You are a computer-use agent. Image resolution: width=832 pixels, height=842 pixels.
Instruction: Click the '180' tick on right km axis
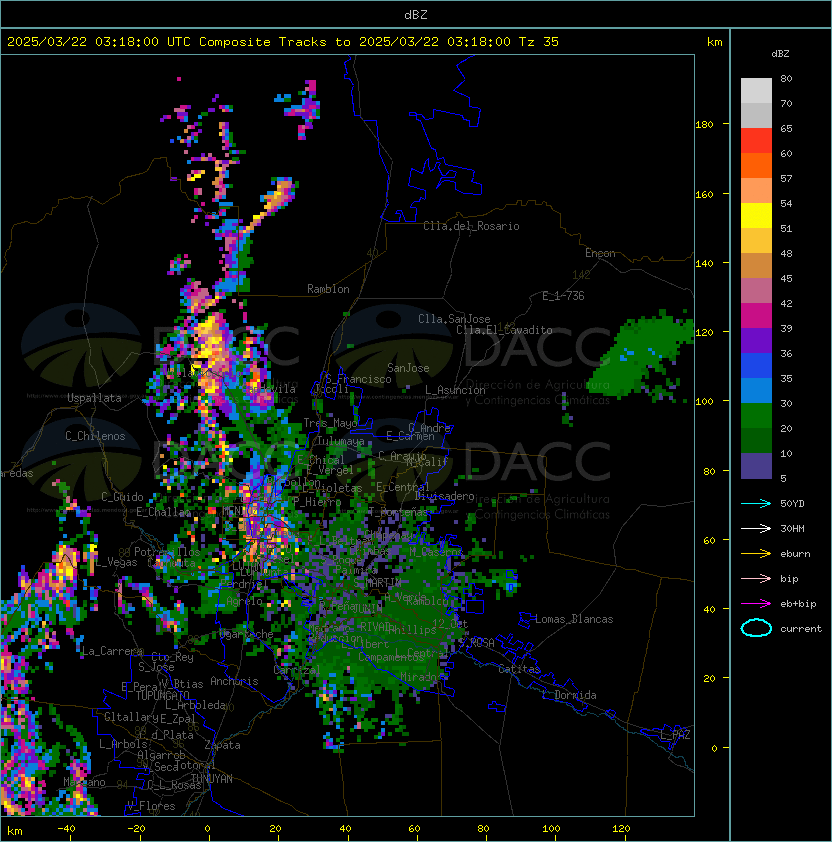coord(704,125)
